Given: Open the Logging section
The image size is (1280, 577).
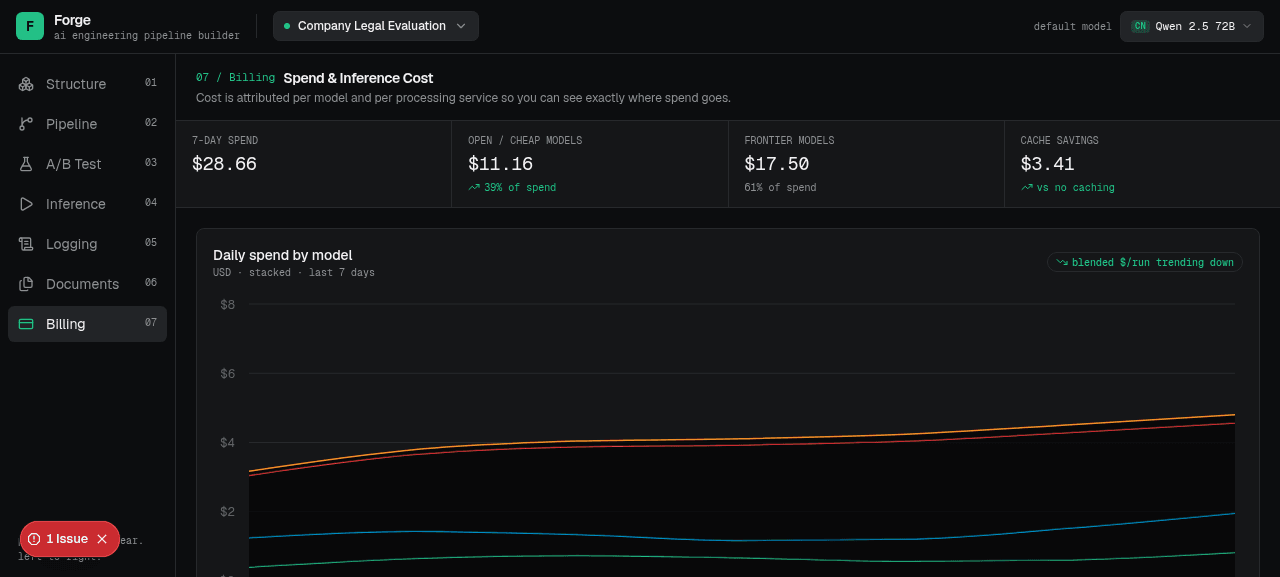Looking at the screenshot, I should tap(87, 244).
